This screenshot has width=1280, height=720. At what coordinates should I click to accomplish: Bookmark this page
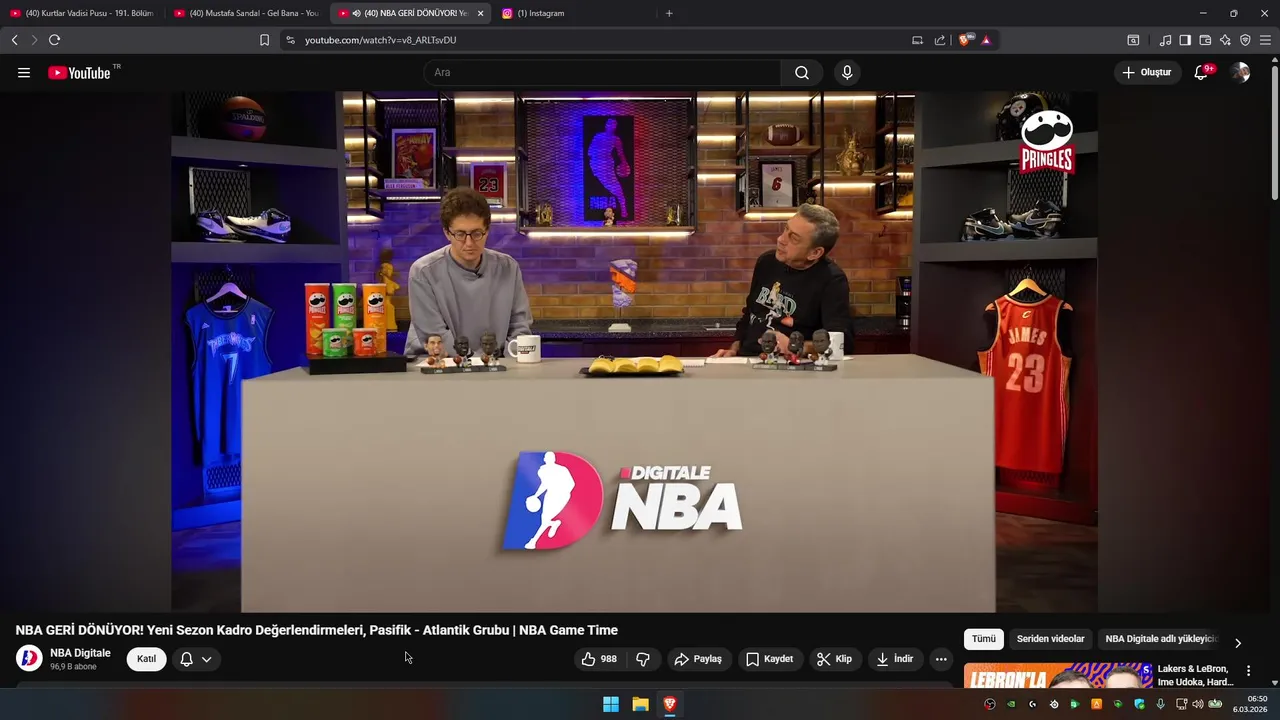click(x=264, y=40)
